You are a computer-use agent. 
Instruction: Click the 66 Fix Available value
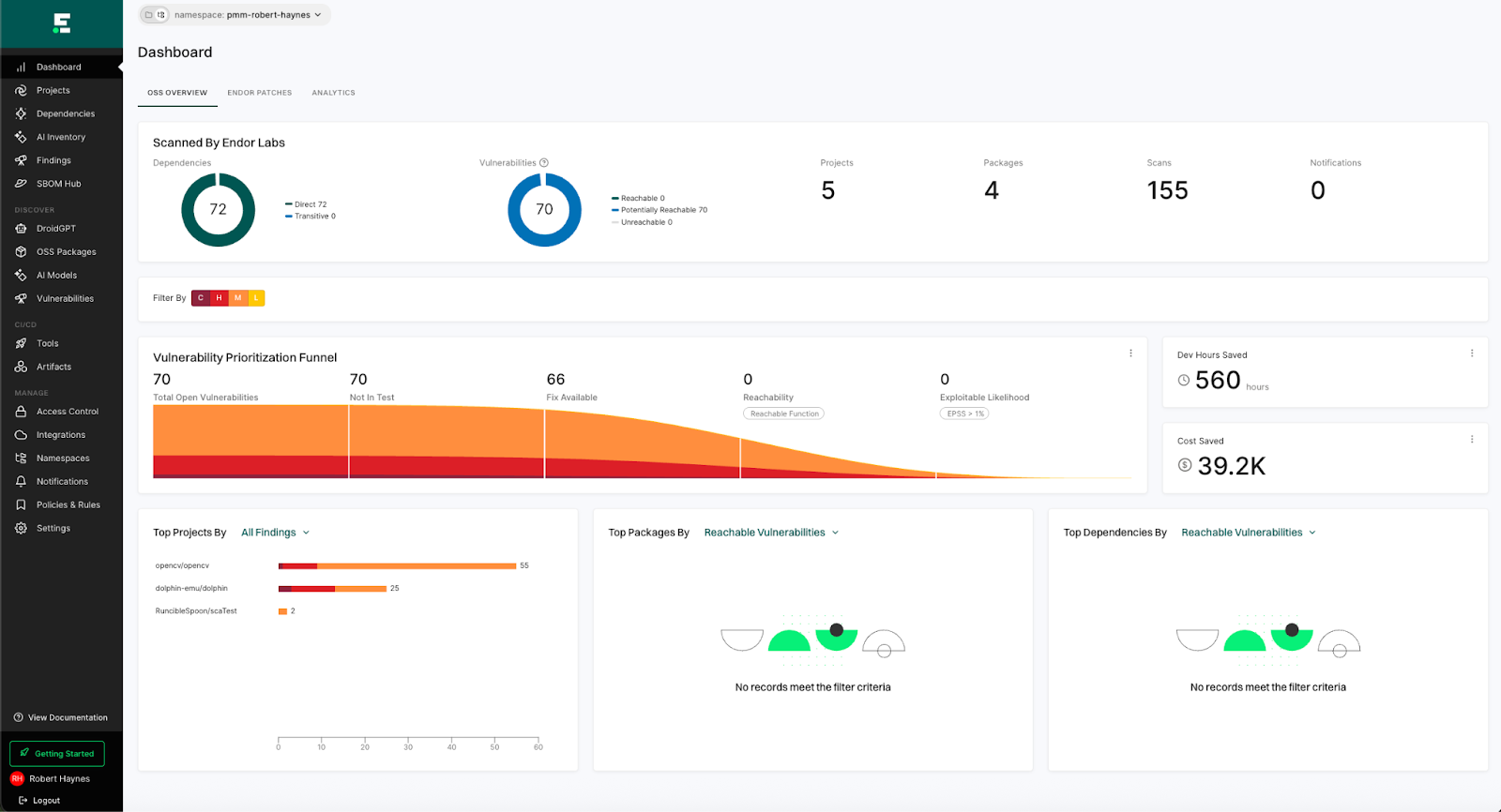pos(555,380)
